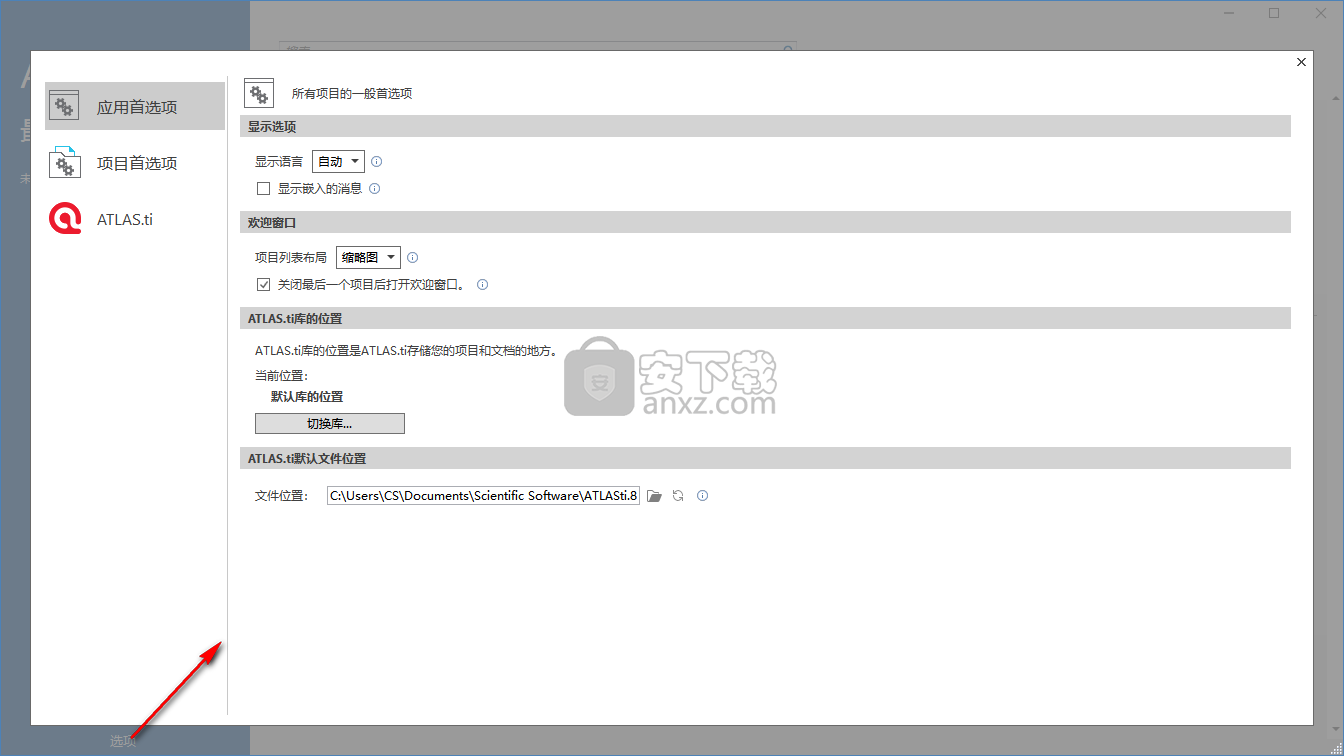Open the 显示语言 dropdown set to 自动
This screenshot has height=756, width=1344.
[x=338, y=161]
